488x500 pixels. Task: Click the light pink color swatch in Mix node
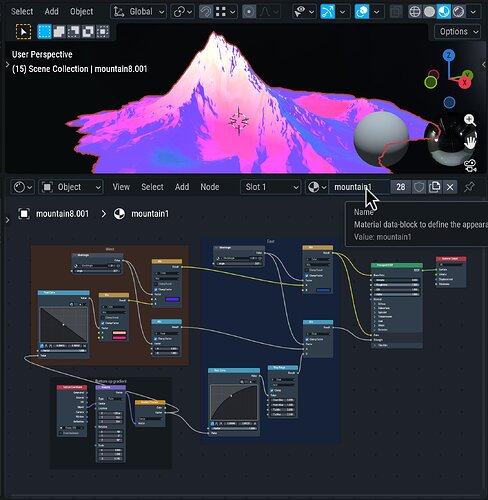coord(119,333)
